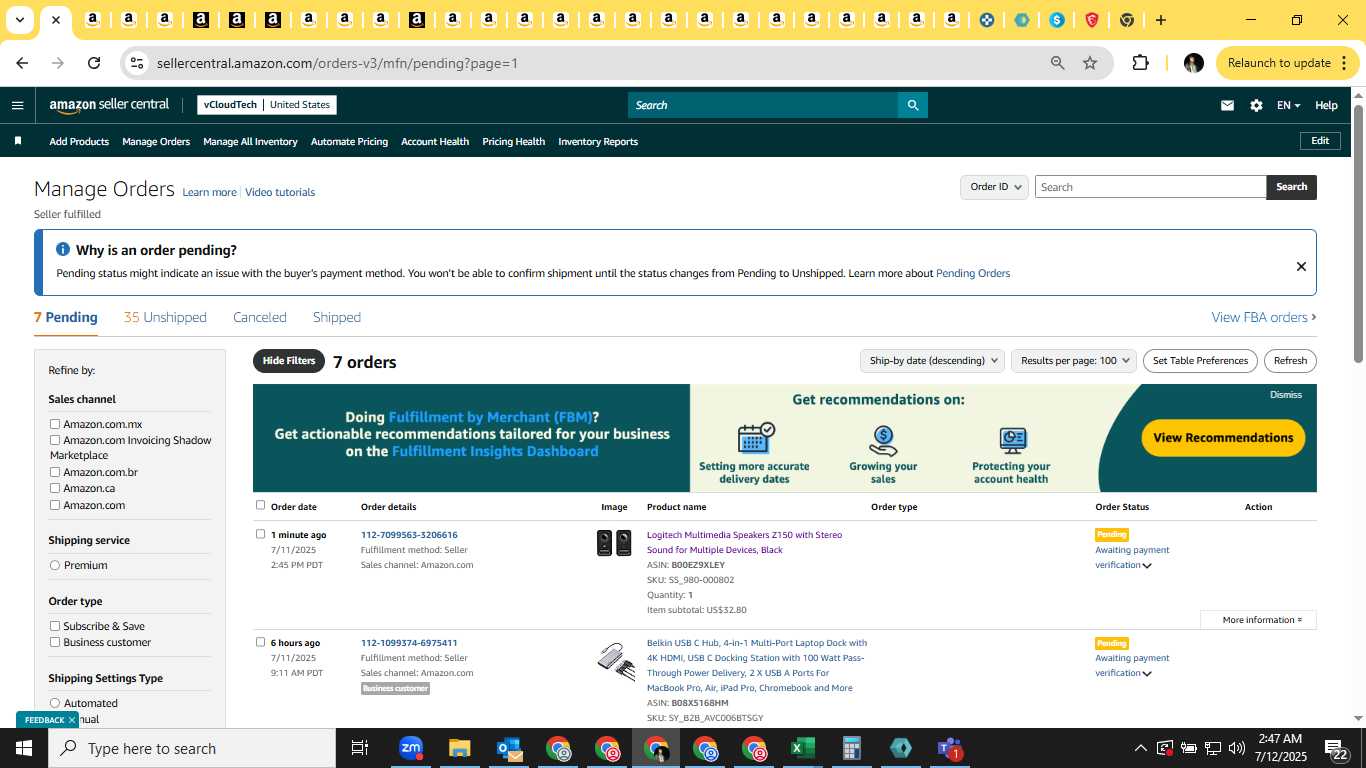Go back using the browser back arrow

coord(22,63)
